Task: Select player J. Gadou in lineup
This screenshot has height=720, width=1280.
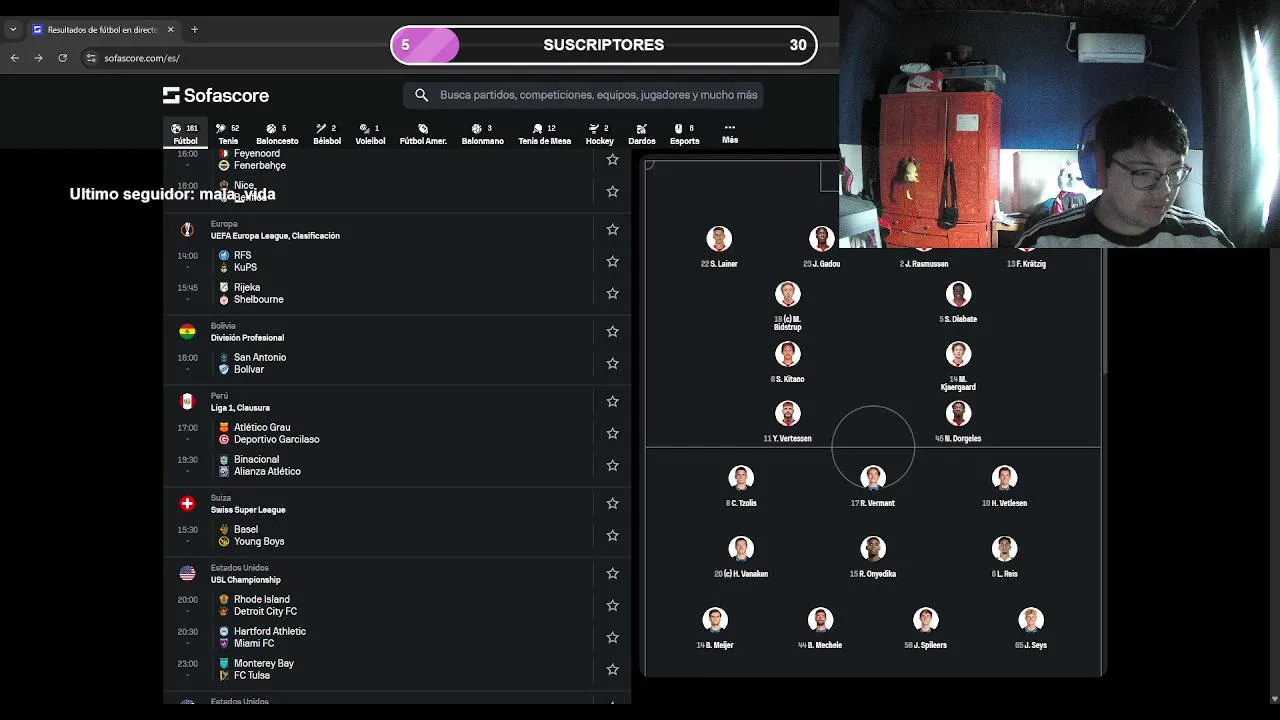Action: coord(822,247)
